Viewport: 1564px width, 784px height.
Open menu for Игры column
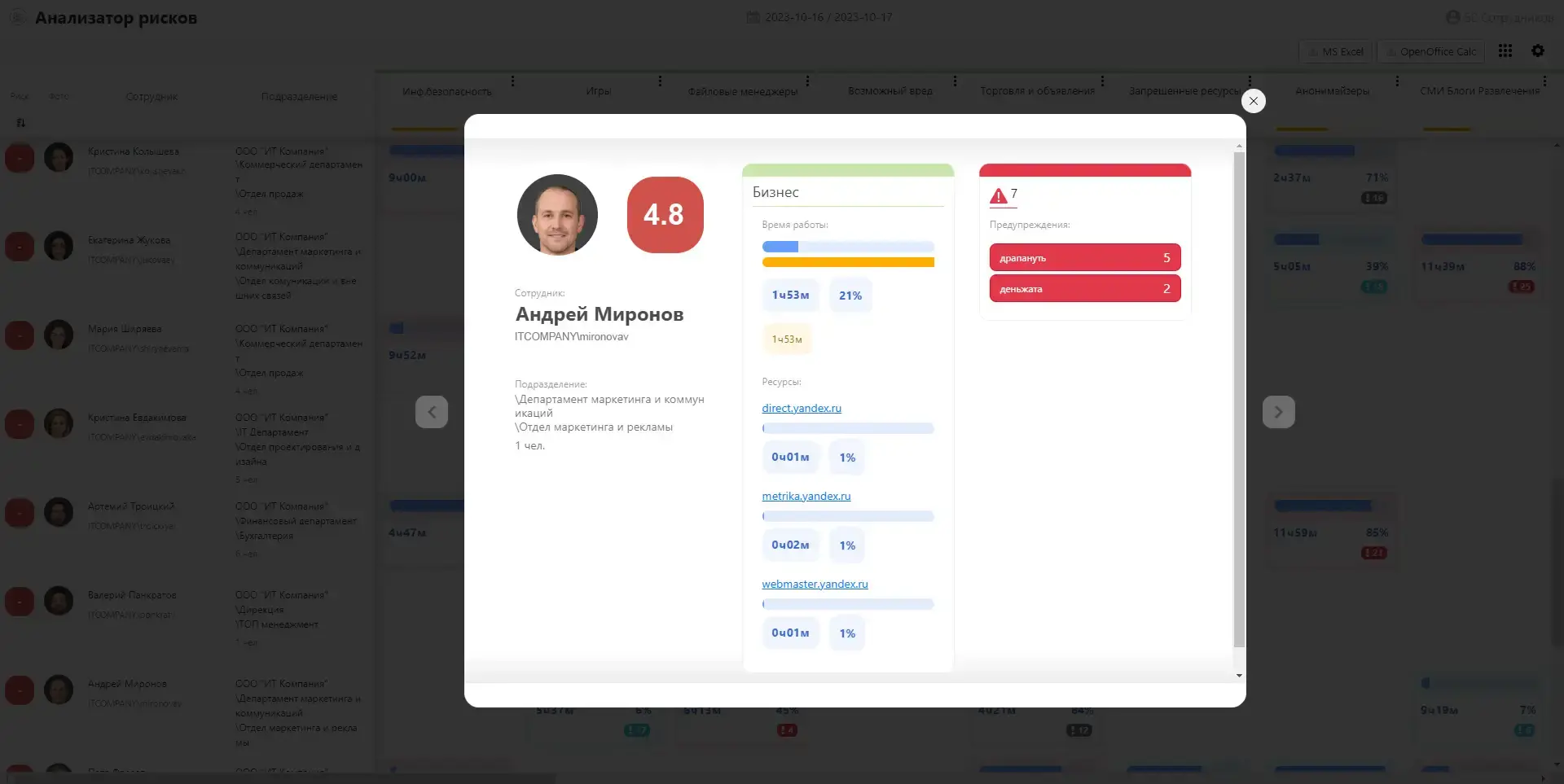660,81
